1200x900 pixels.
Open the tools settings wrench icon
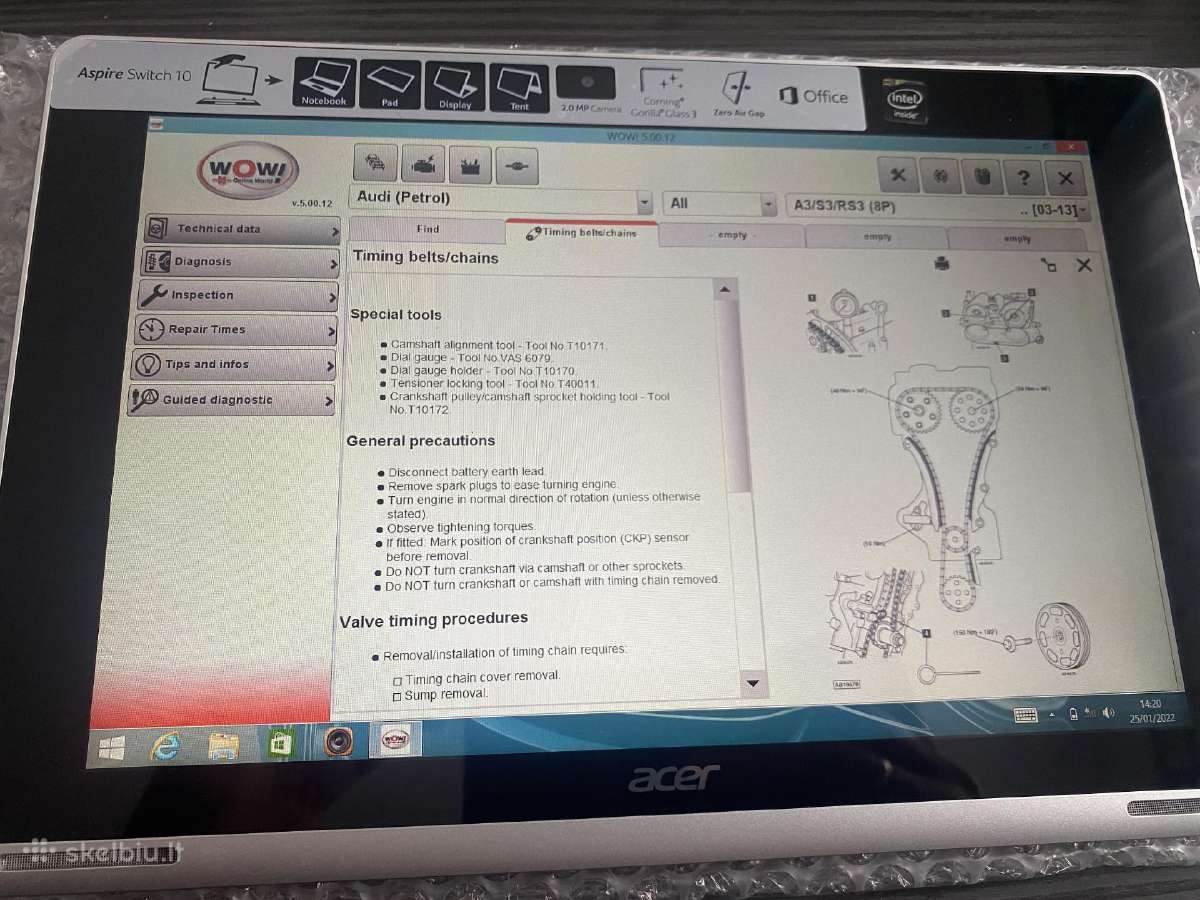coord(897,176)
